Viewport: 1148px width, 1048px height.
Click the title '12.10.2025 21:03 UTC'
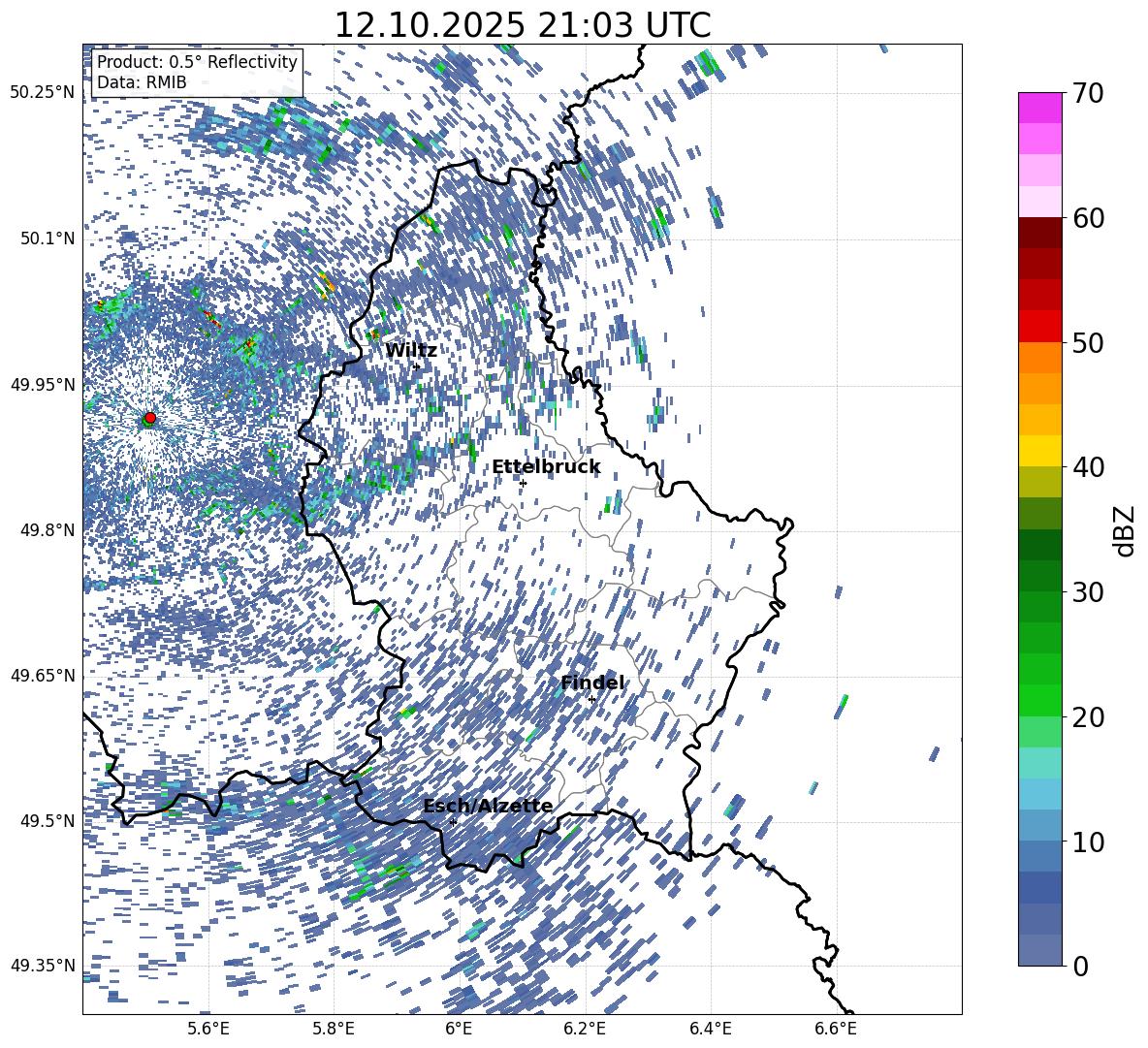coord(522,25)
